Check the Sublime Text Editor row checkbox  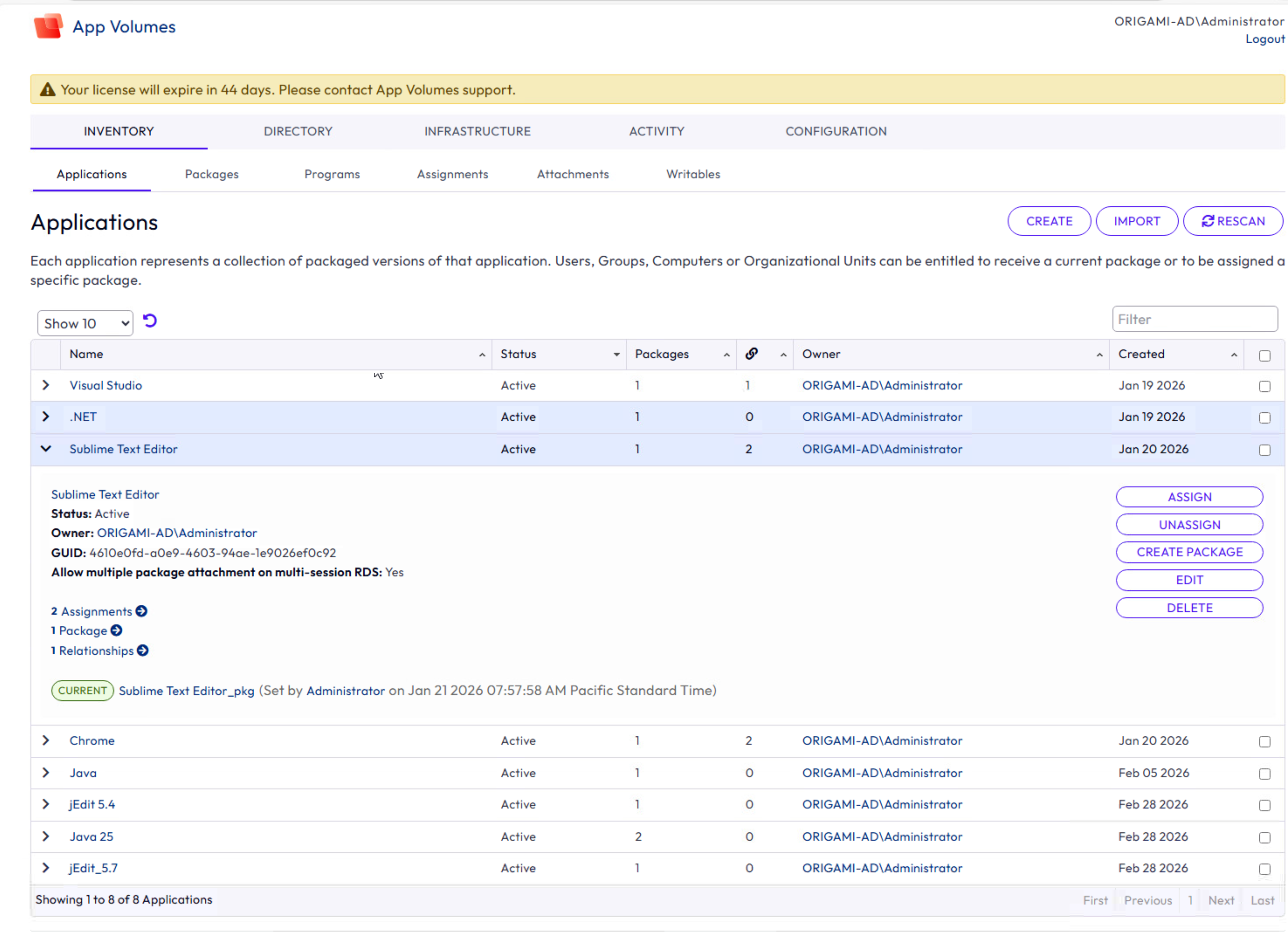click(x=1265, y=450)
